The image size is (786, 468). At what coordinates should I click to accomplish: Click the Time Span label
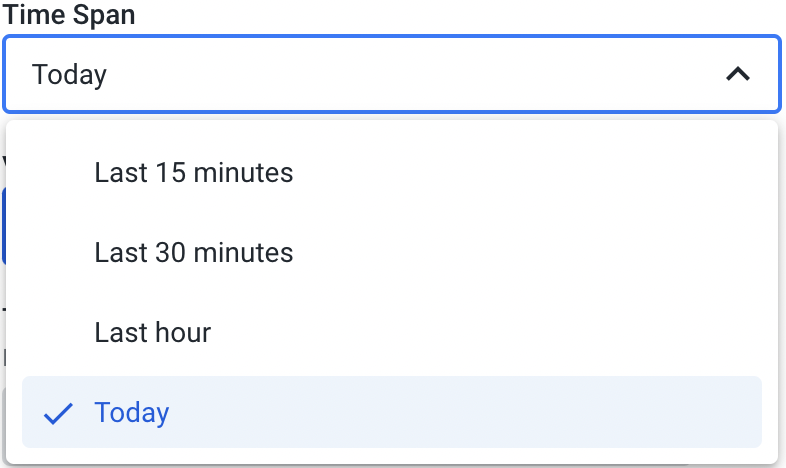pos(69,15)
